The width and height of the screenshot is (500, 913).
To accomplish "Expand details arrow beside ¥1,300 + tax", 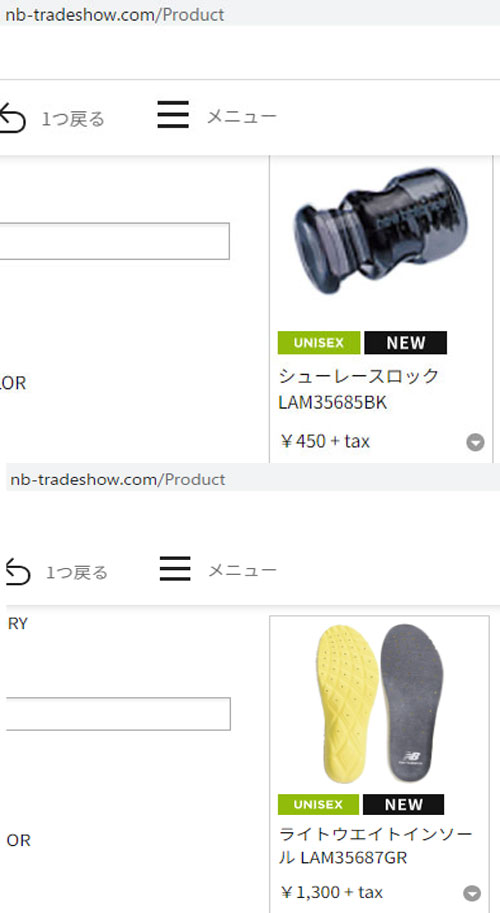I will [472, 893].
